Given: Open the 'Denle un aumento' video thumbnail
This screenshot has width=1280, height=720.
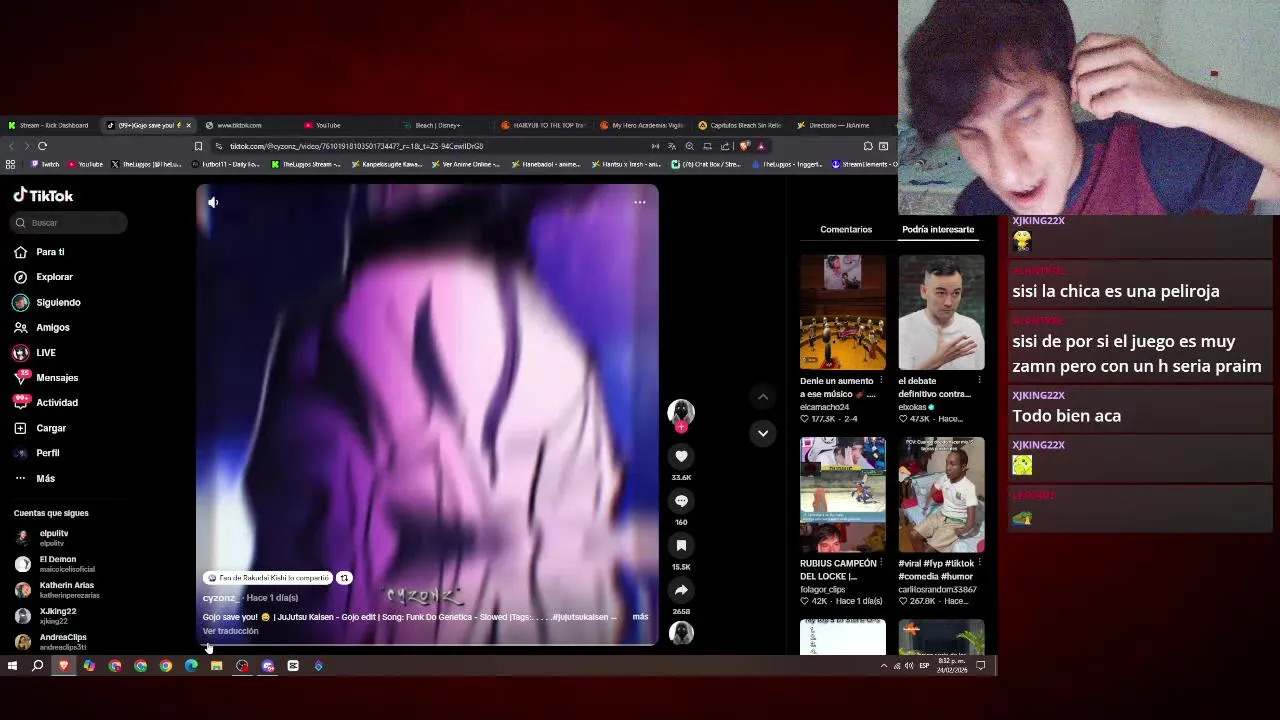Looking at the screenshot, I should tap(842, 312).
